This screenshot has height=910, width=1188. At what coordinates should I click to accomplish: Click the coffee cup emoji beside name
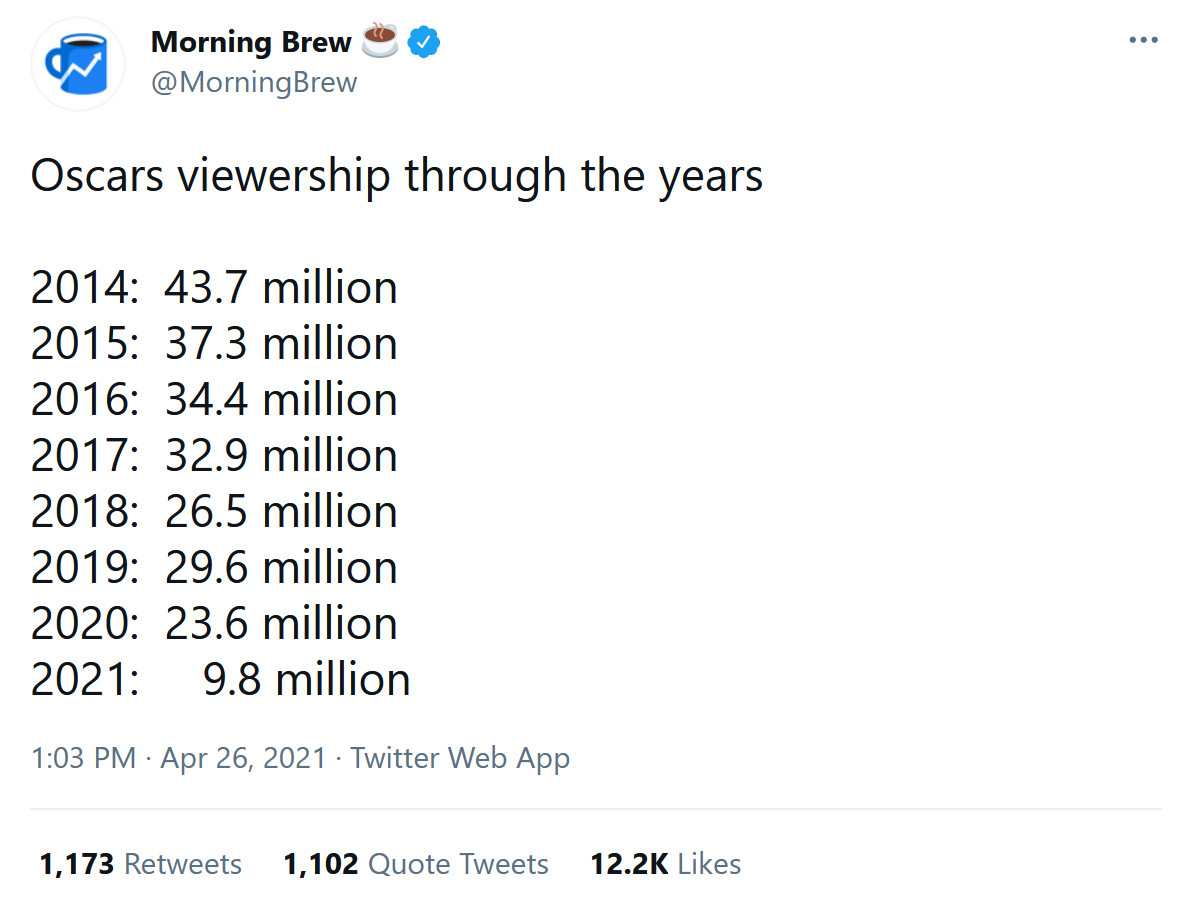pos(379,41)
